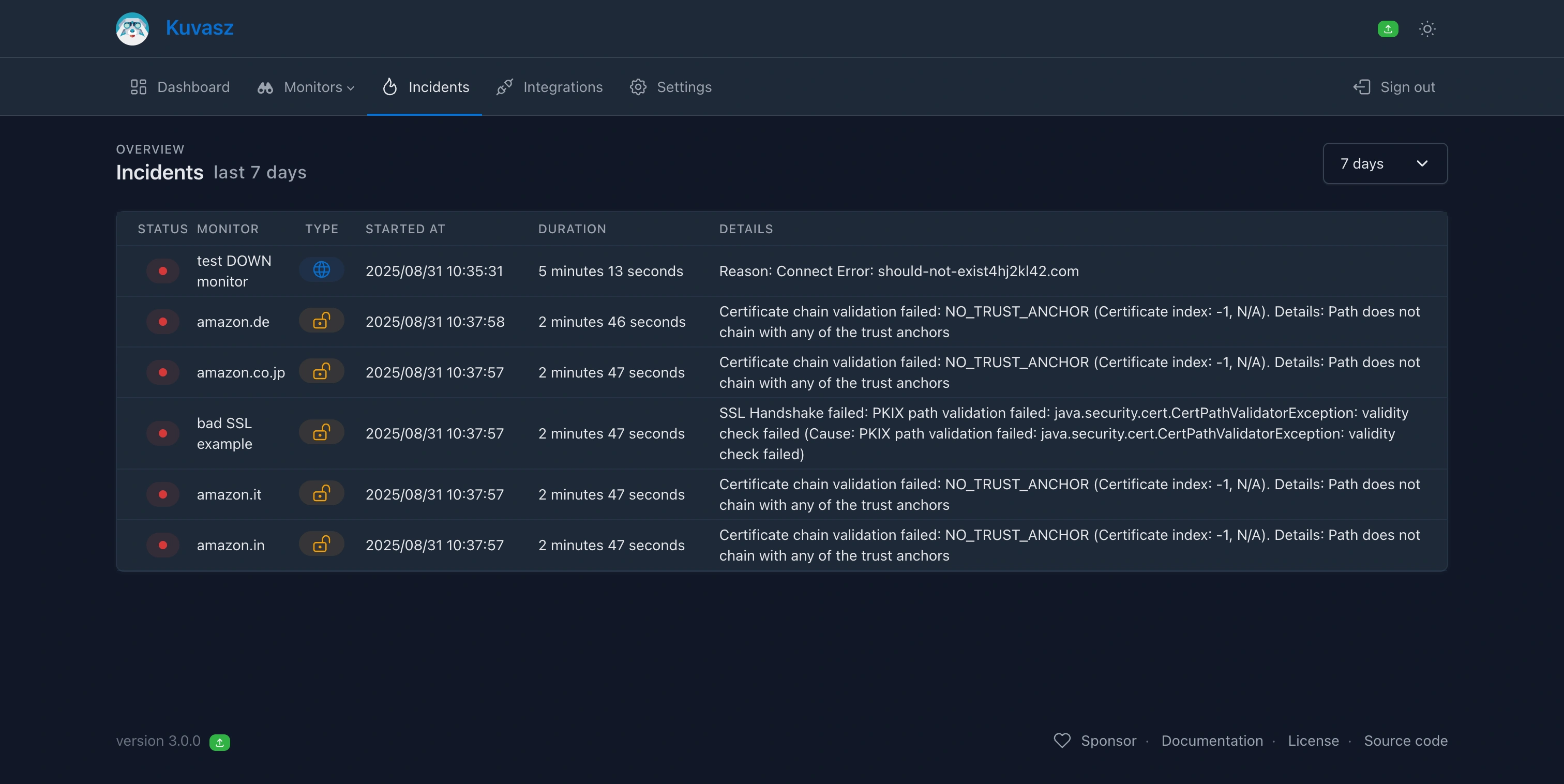Open the 7 days period dropdown

[1385, 163]
